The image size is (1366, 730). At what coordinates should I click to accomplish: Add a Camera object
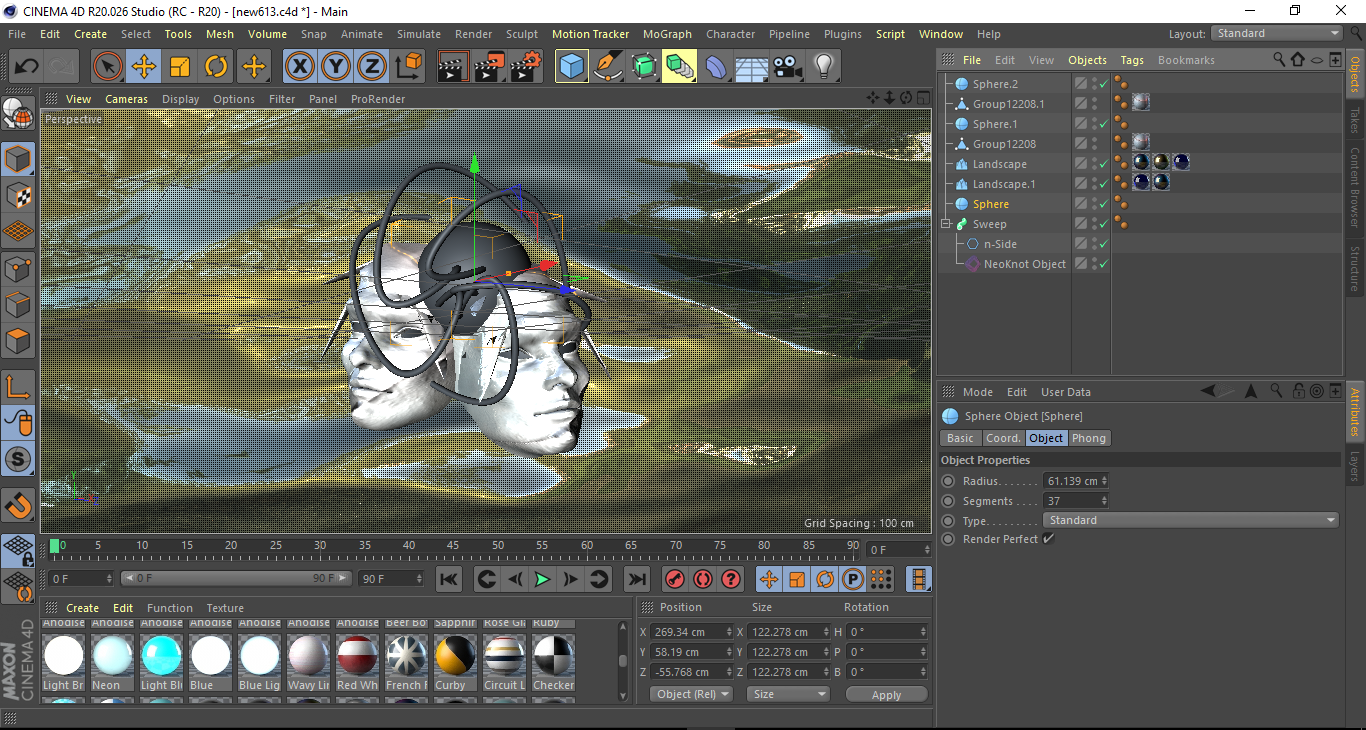[787, 67]
